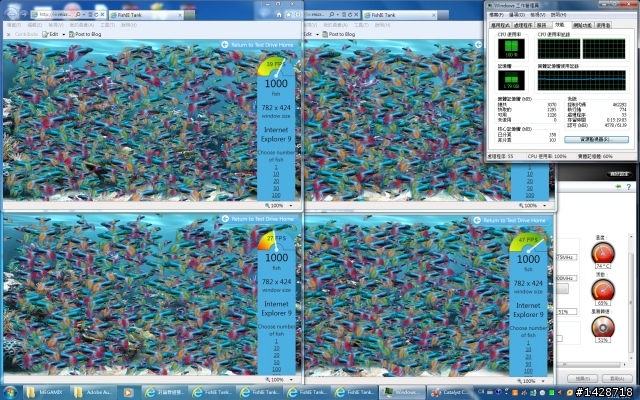Choose 50 fish in top-right fish tank

tap(529, 188)
